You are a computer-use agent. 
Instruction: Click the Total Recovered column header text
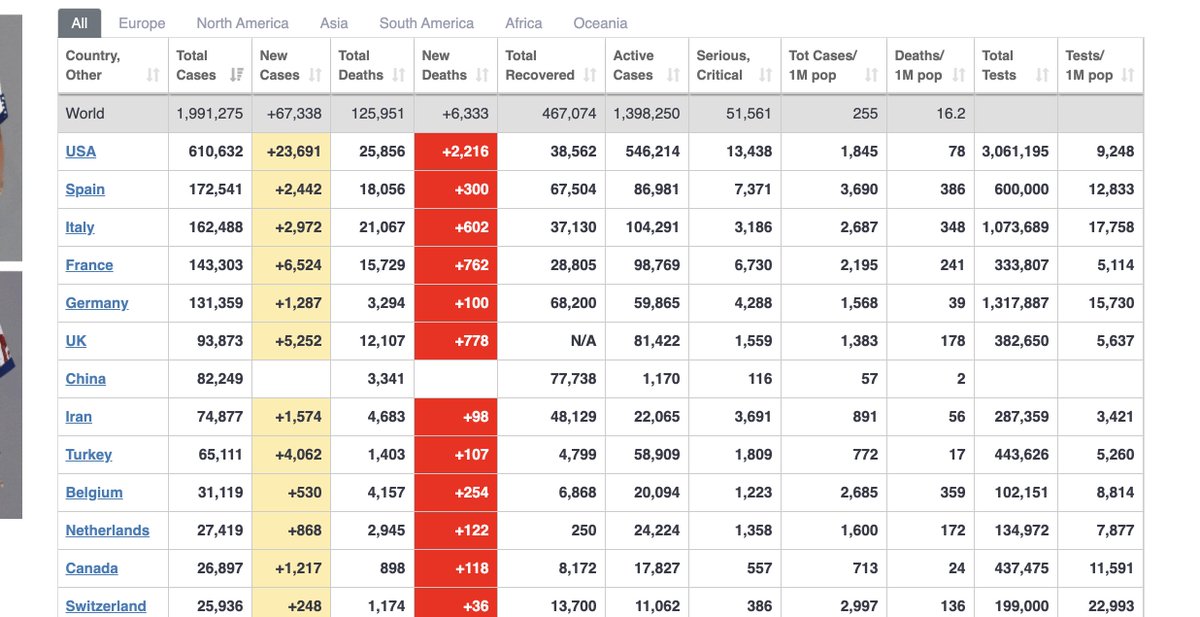pos(540,65)
